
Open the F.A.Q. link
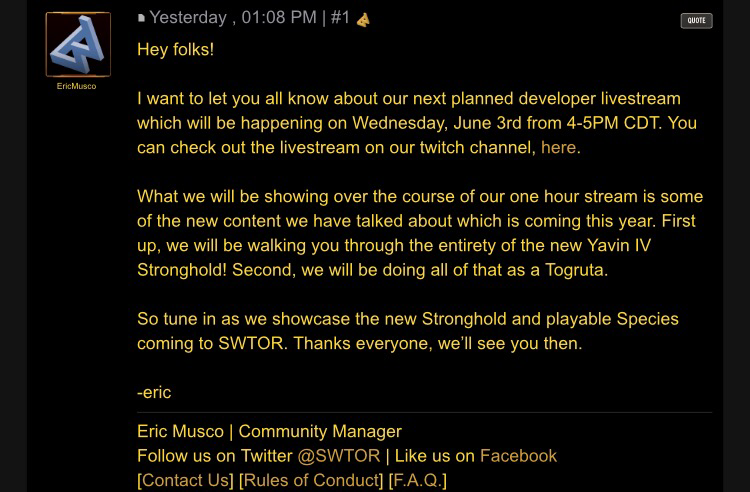coord(417,481)
